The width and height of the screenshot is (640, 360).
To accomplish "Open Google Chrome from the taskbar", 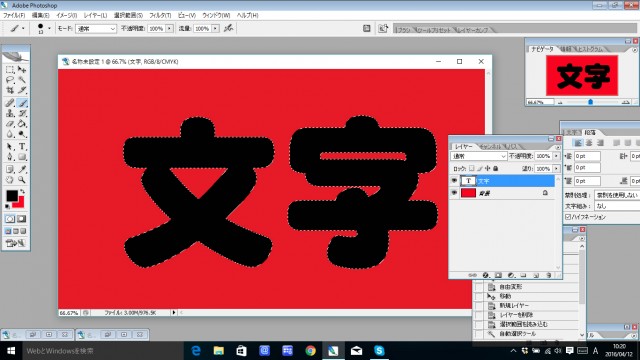I will [x=310, y=351].
